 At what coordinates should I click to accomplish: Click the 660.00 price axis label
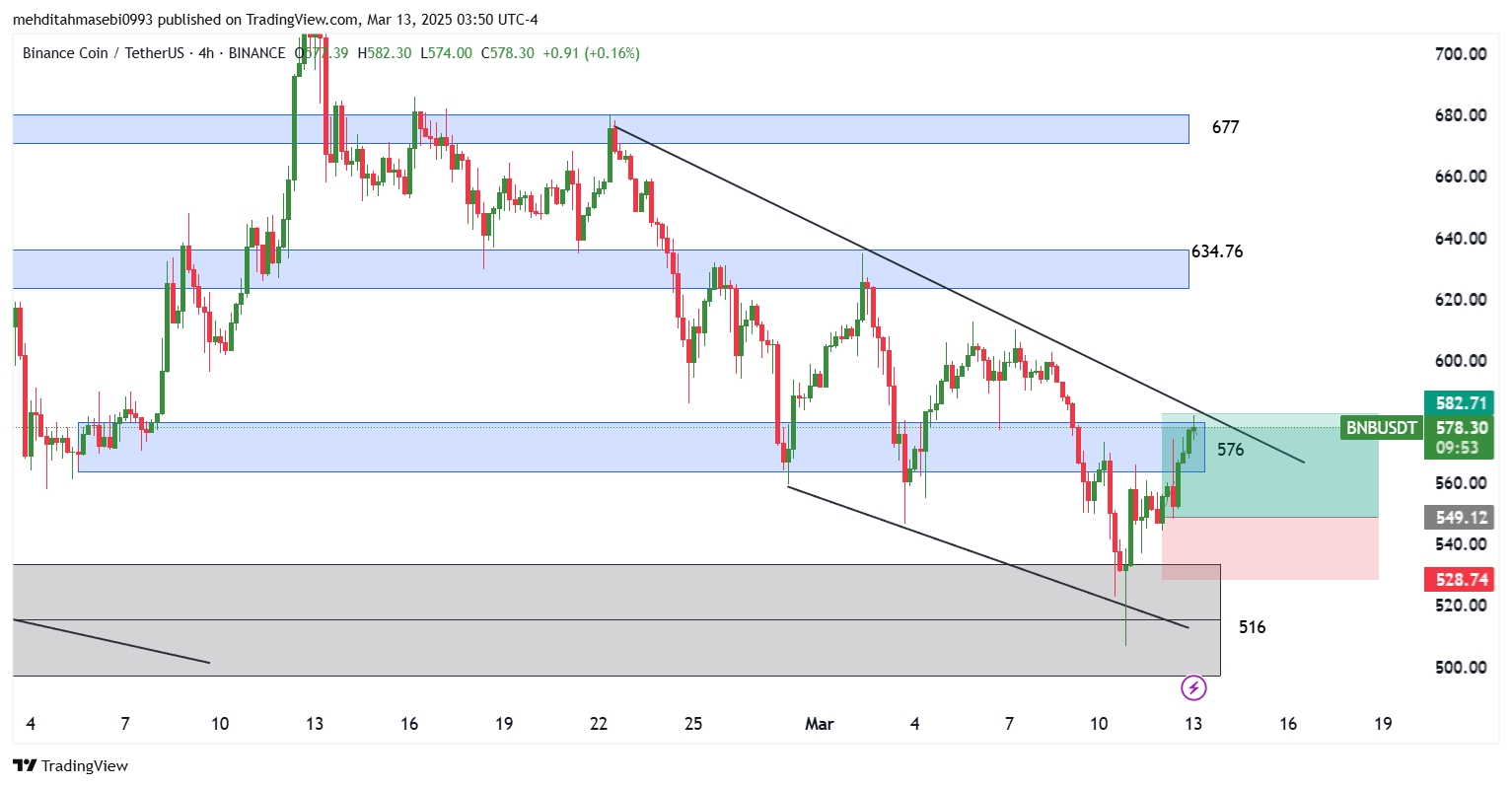tap(1461, 177)
